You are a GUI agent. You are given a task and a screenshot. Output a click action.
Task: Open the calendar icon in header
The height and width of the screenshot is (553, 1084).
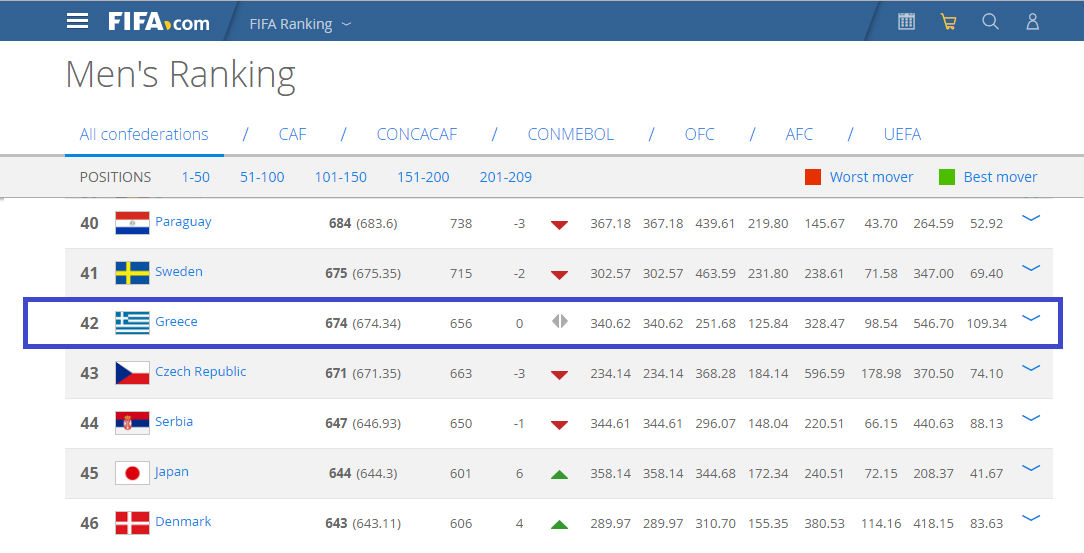coord(906,21)
